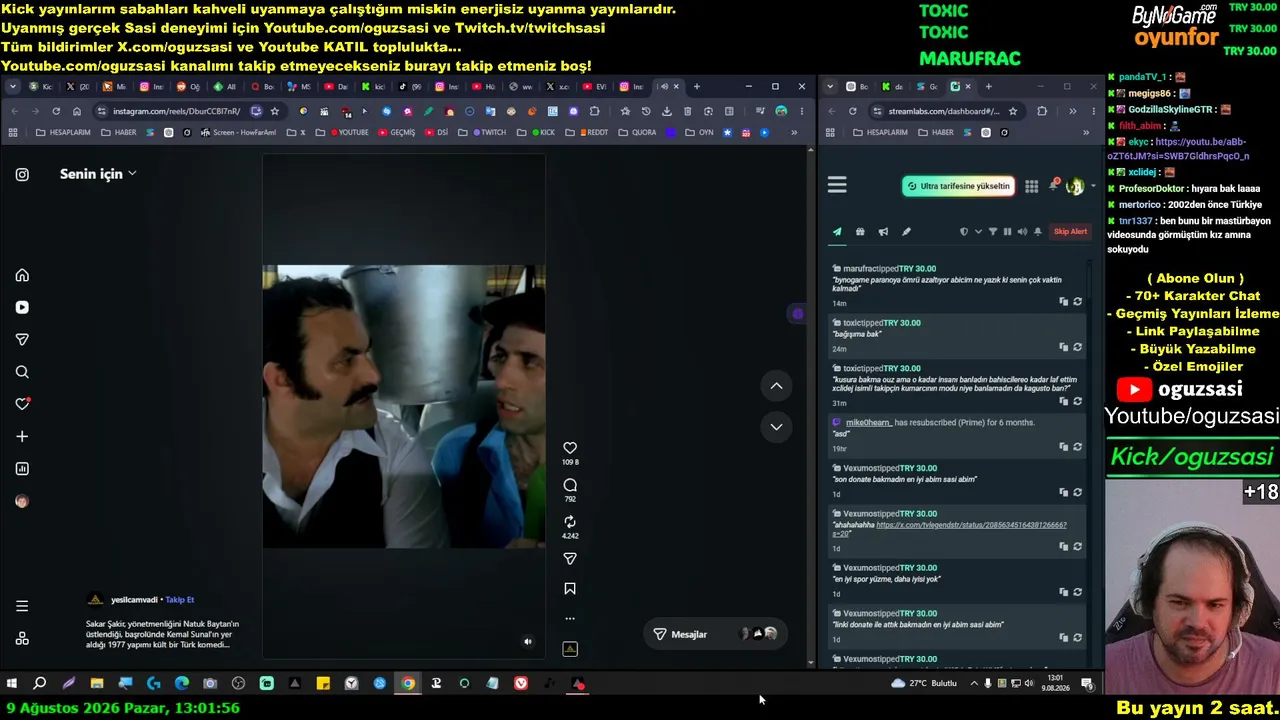
Task: Play the Sakar Şakir reel video
Action: pyautogui.click(x=404, y=407)
